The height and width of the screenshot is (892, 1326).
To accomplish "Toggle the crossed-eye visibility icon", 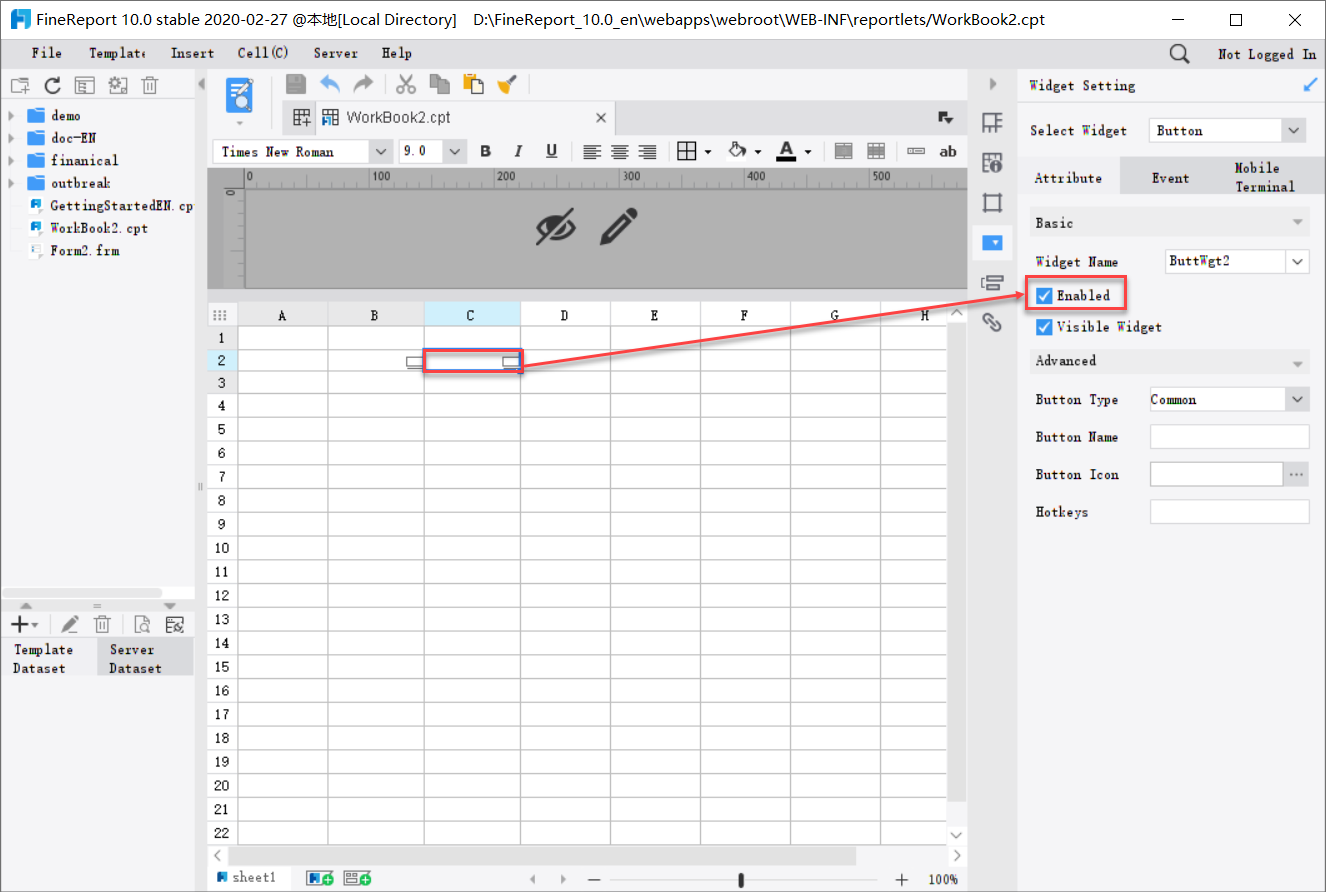I will [x=556, y=227].
